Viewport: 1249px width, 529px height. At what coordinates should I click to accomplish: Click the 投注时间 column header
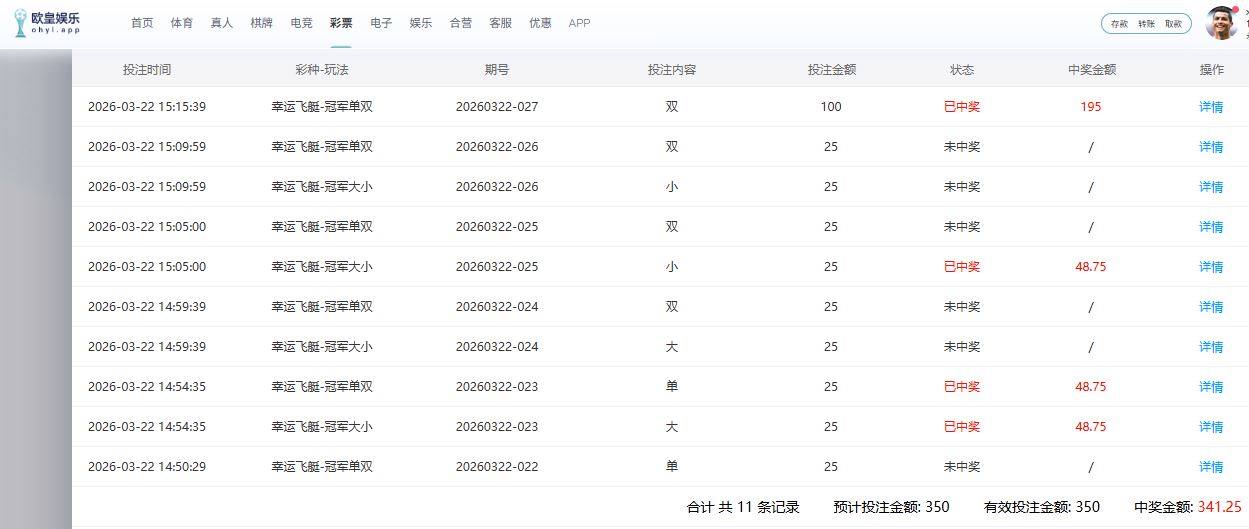(x=147, y=70)
